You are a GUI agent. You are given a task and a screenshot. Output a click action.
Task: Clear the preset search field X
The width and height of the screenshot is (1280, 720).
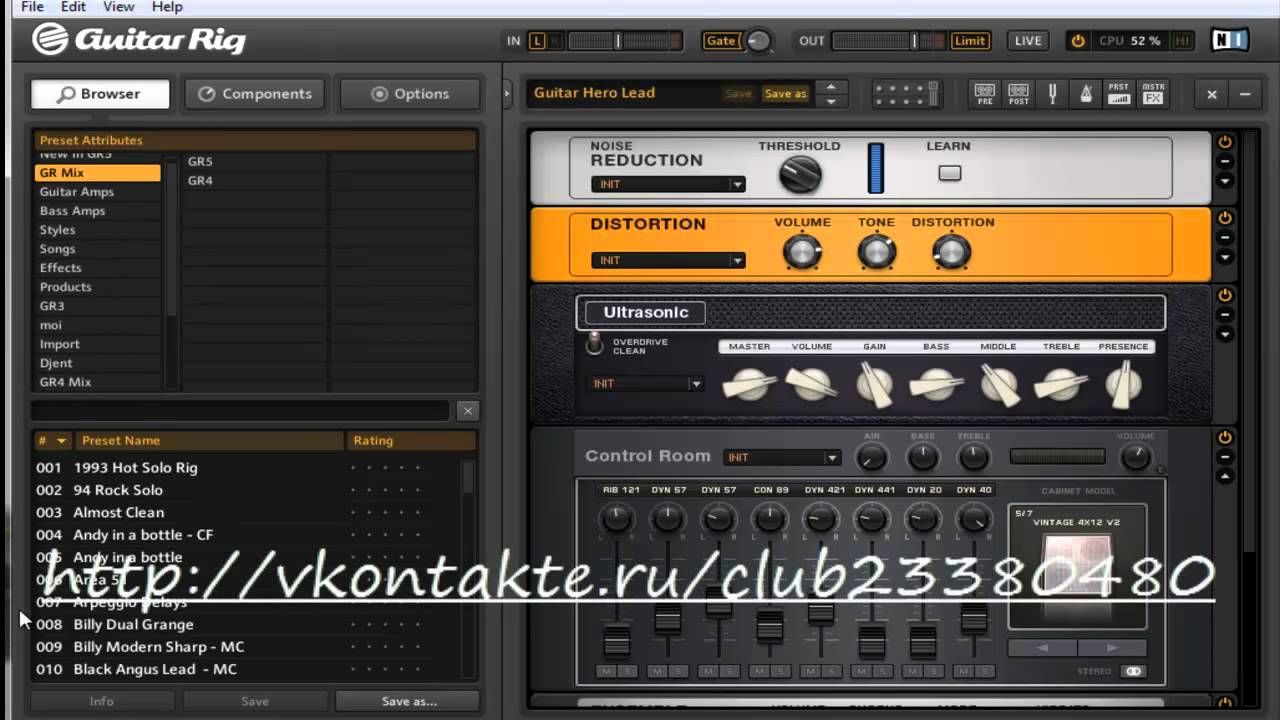click(467, 411)
